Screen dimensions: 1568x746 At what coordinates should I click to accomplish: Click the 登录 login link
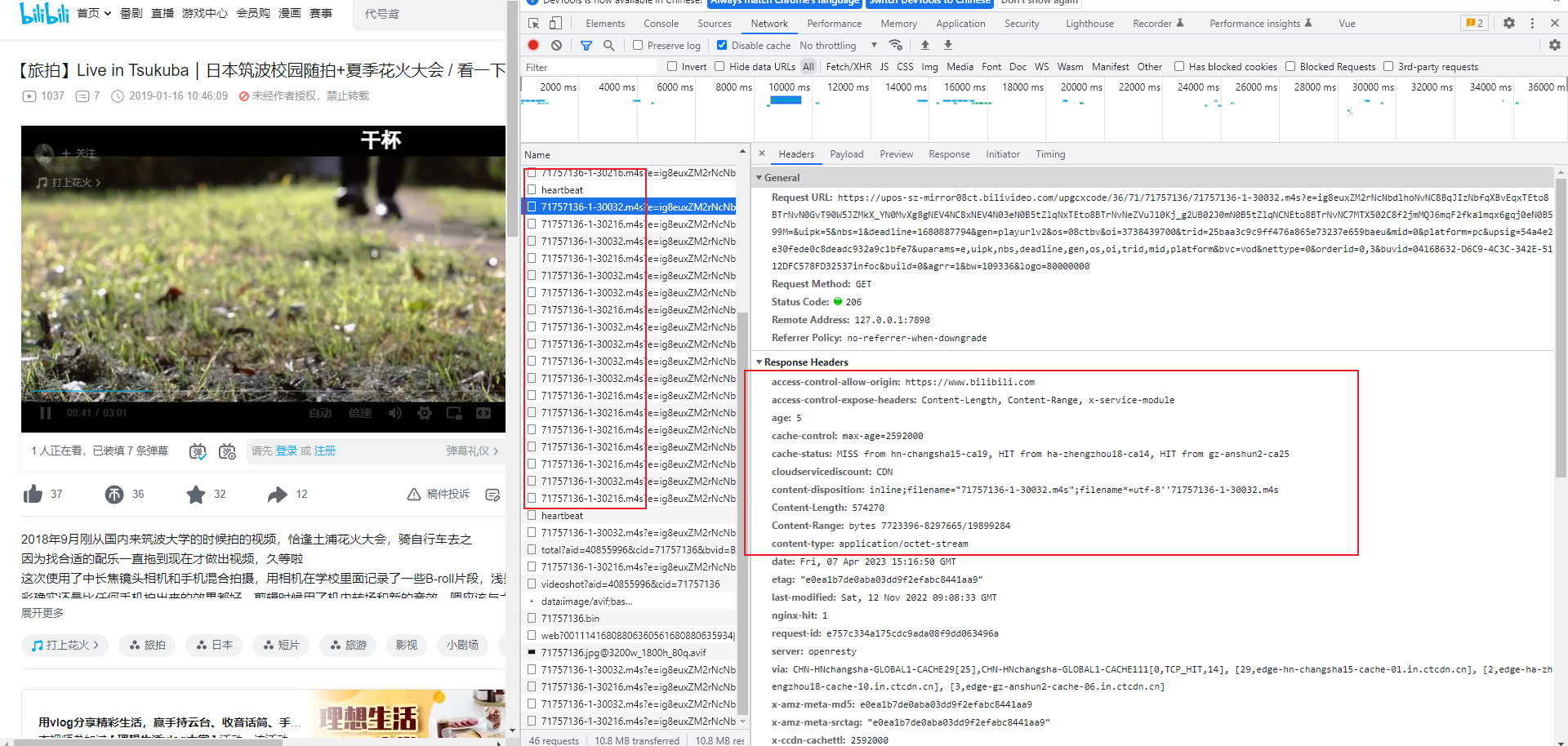[x=287, y=451]
